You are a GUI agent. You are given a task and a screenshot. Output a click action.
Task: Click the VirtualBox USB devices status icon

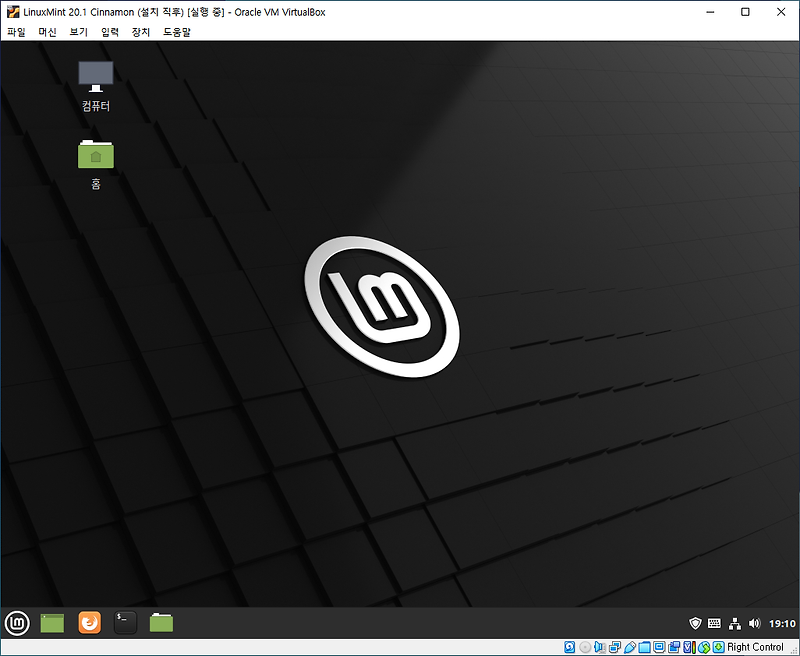point(630,647)
